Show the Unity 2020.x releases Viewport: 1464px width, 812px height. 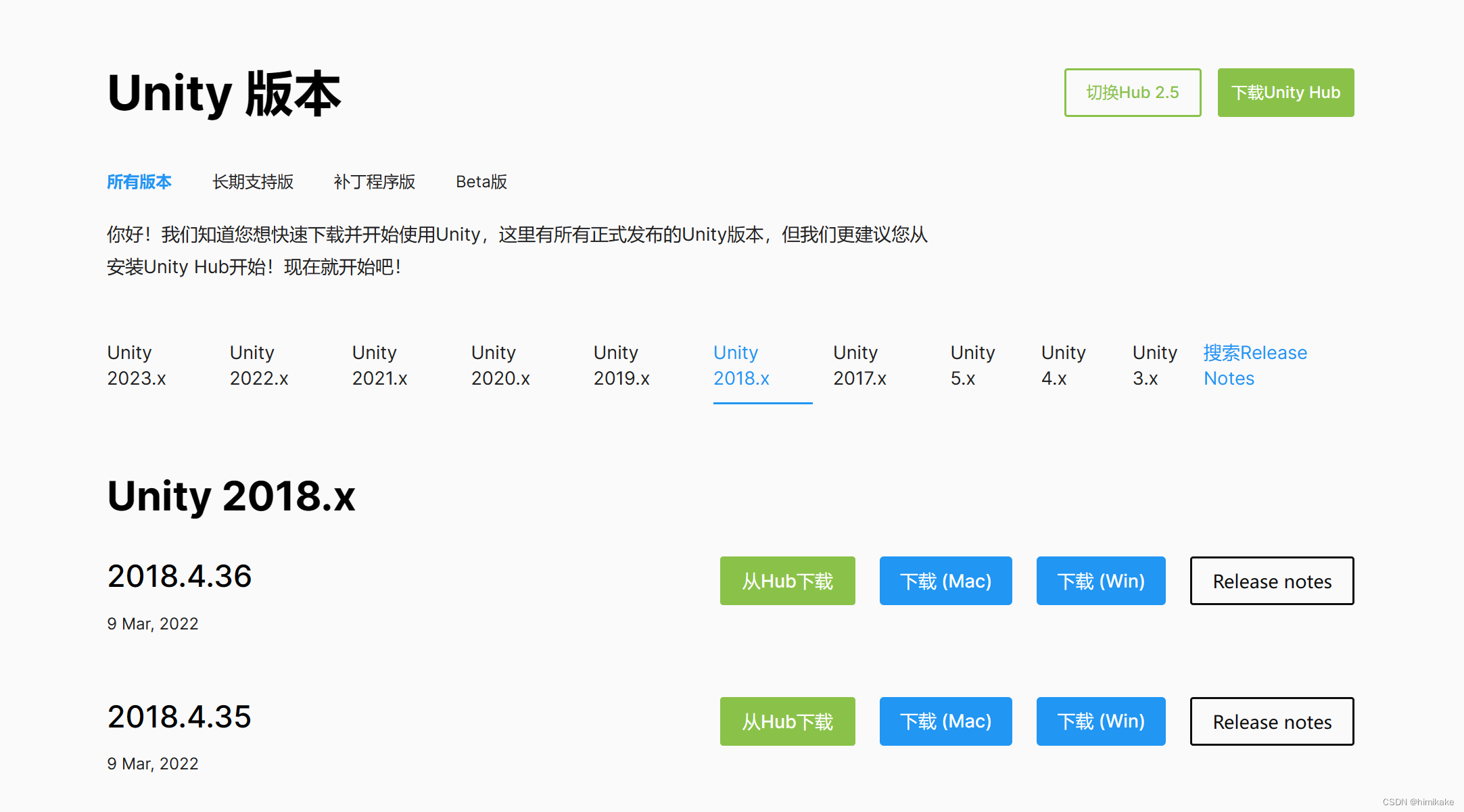pyautogui.click(x=500, y=365)
